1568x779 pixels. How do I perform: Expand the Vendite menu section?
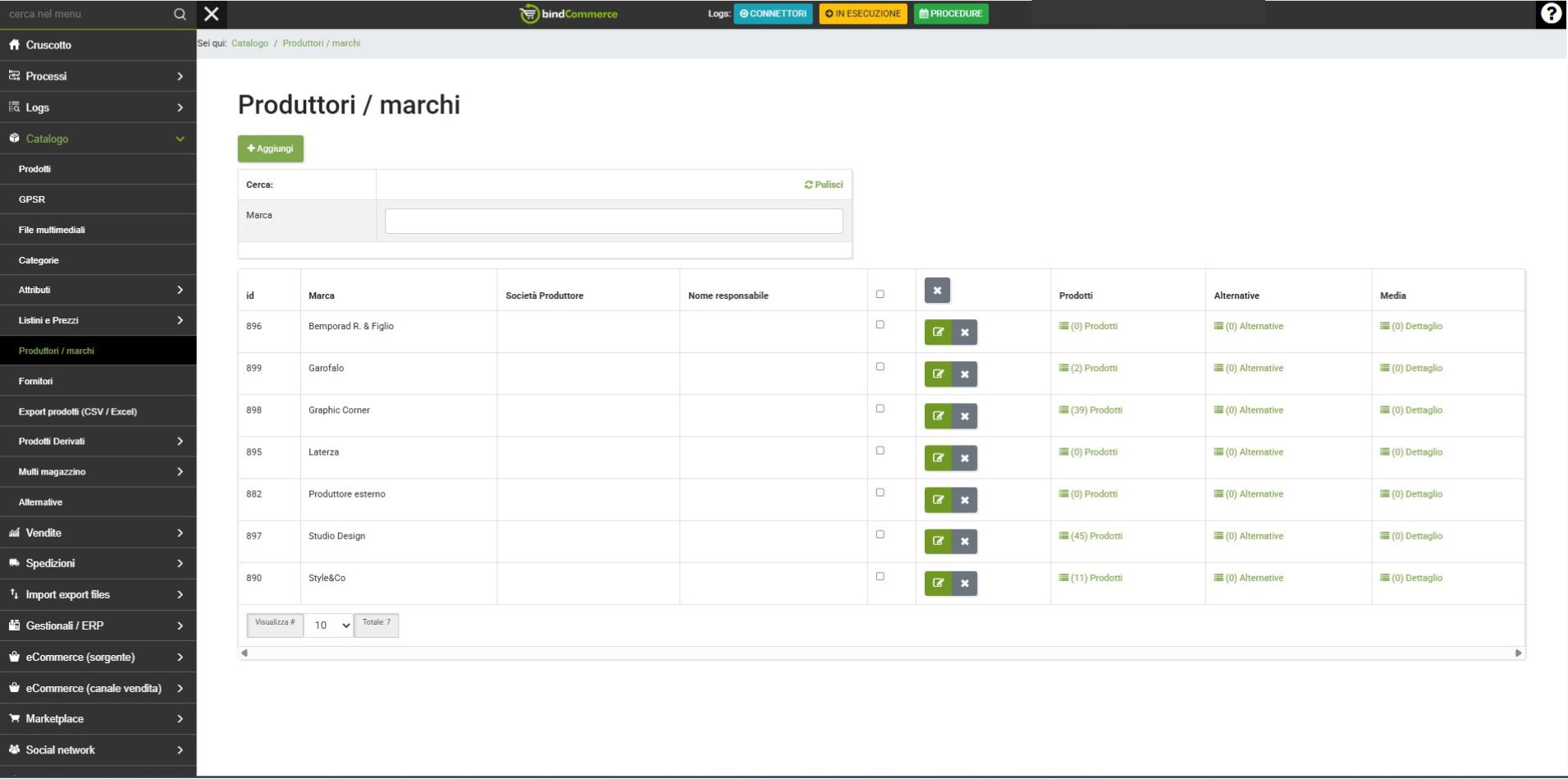point(98,533)
